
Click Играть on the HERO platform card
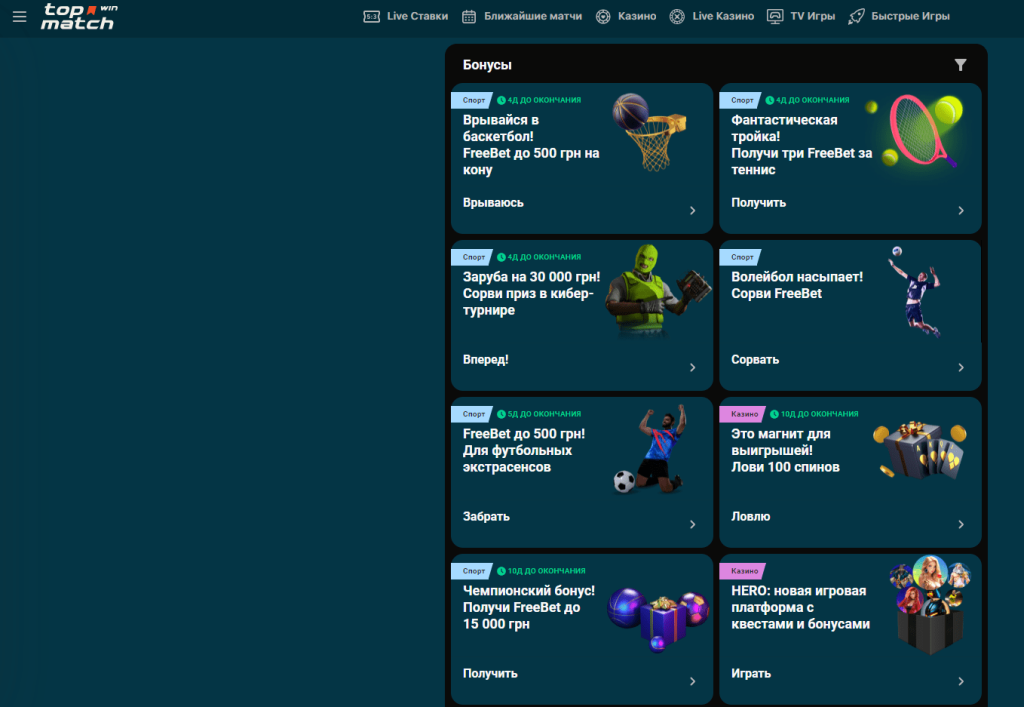[751, 674]
